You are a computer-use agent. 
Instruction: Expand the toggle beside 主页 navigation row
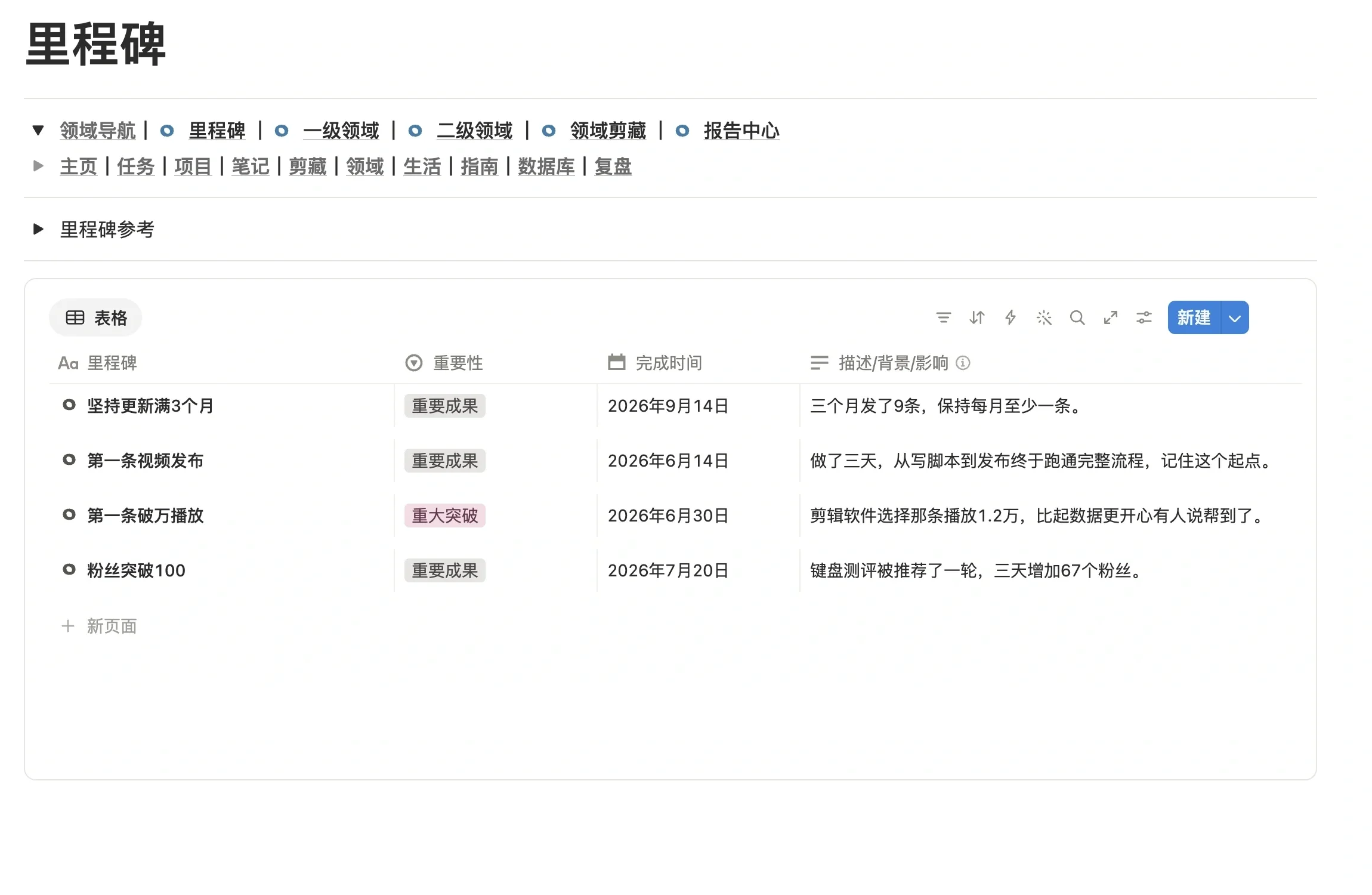pyautogui.click(x=38, y=166)
